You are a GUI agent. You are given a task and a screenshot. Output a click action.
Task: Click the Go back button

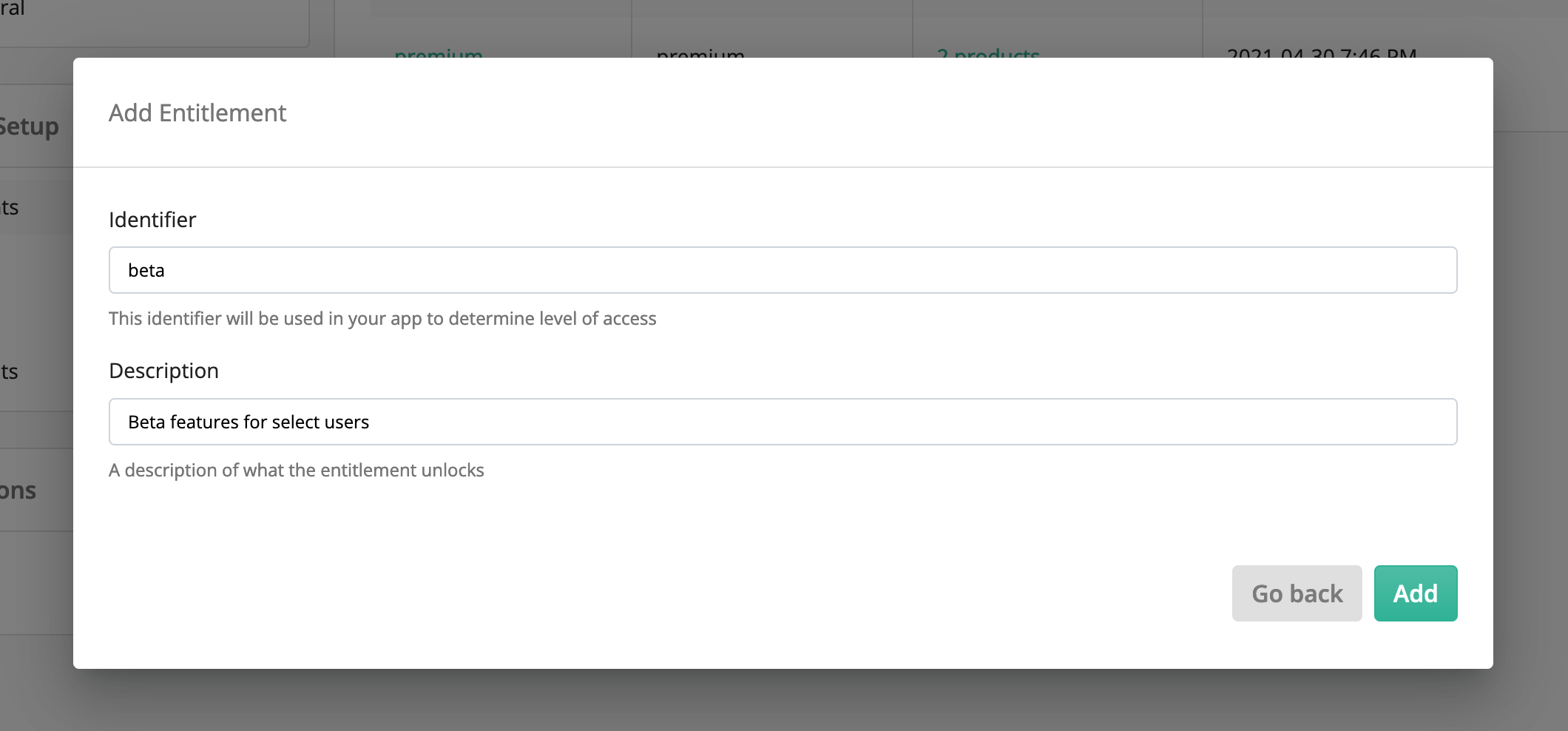[1297, 593]
